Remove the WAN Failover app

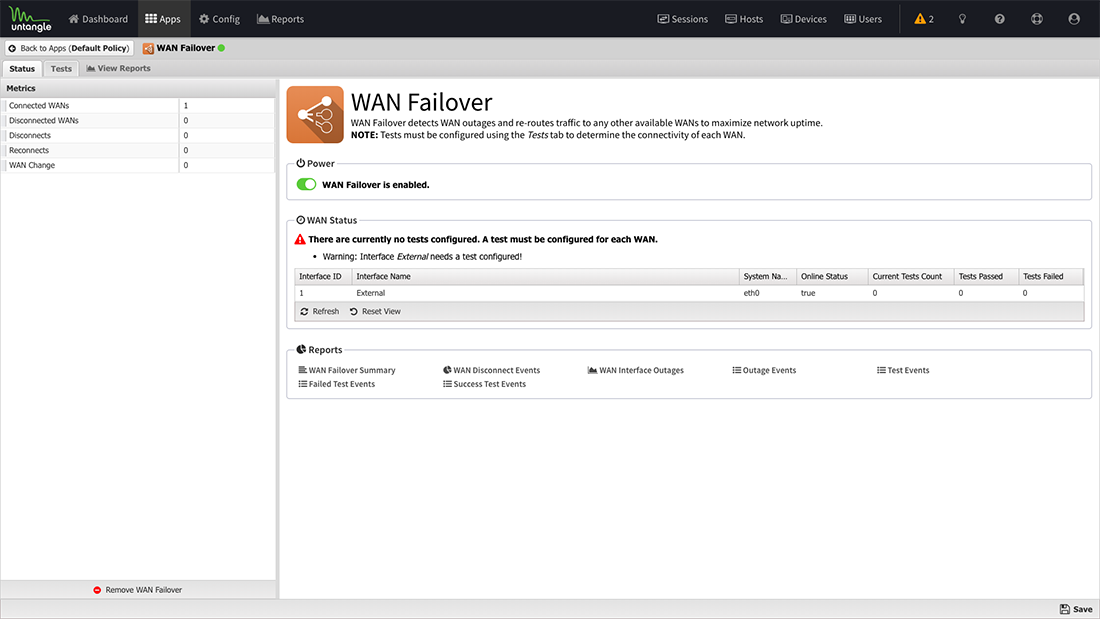[138, 590]
